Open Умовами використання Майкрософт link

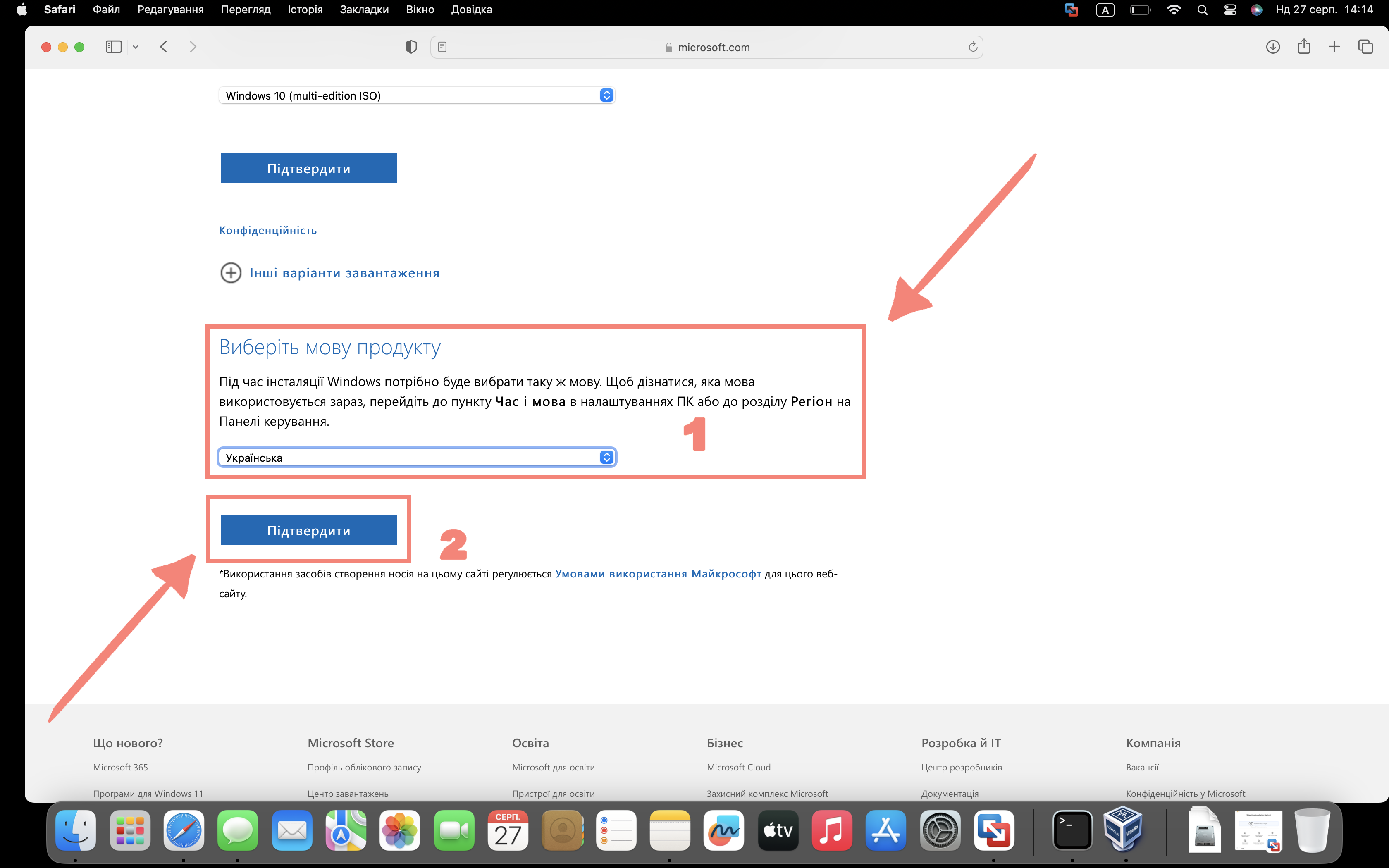[659, 574]
